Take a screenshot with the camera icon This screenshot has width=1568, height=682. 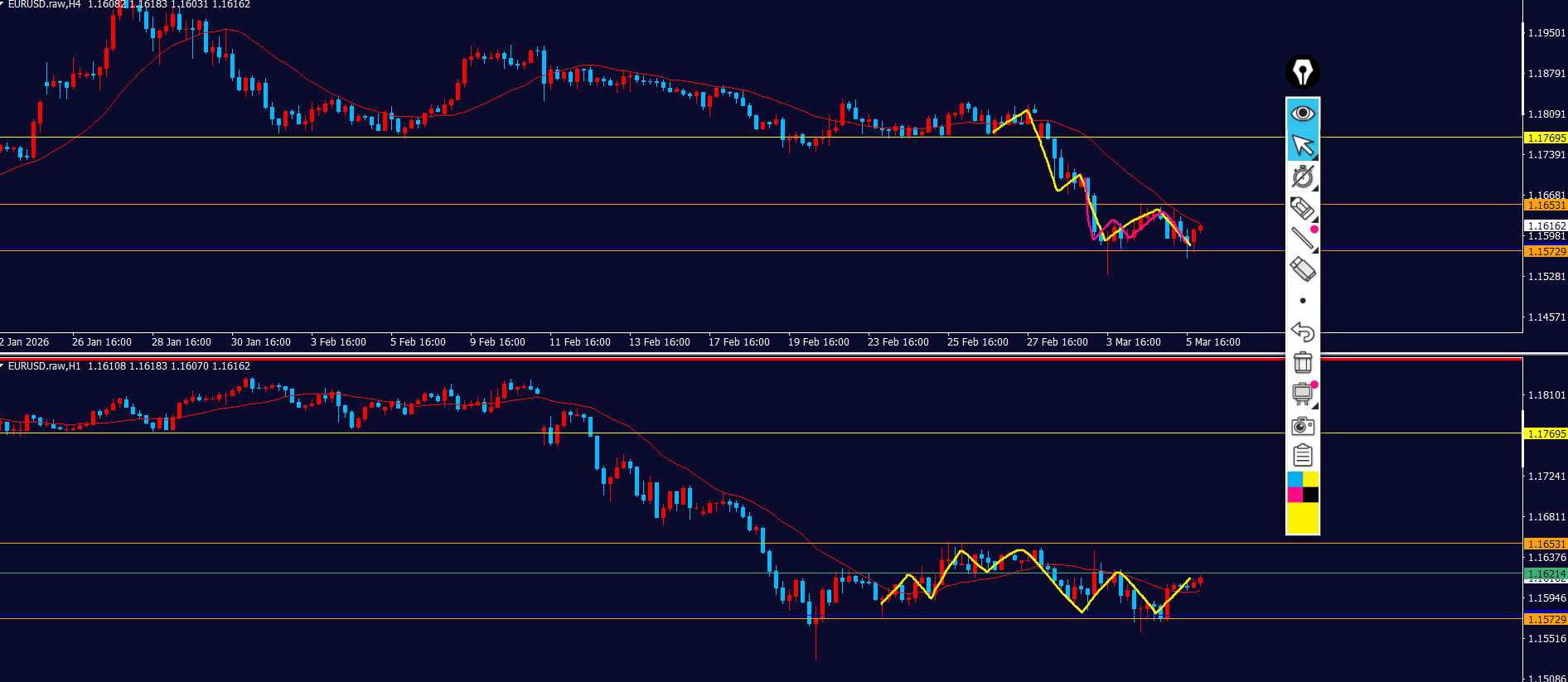click(1302, 426)
